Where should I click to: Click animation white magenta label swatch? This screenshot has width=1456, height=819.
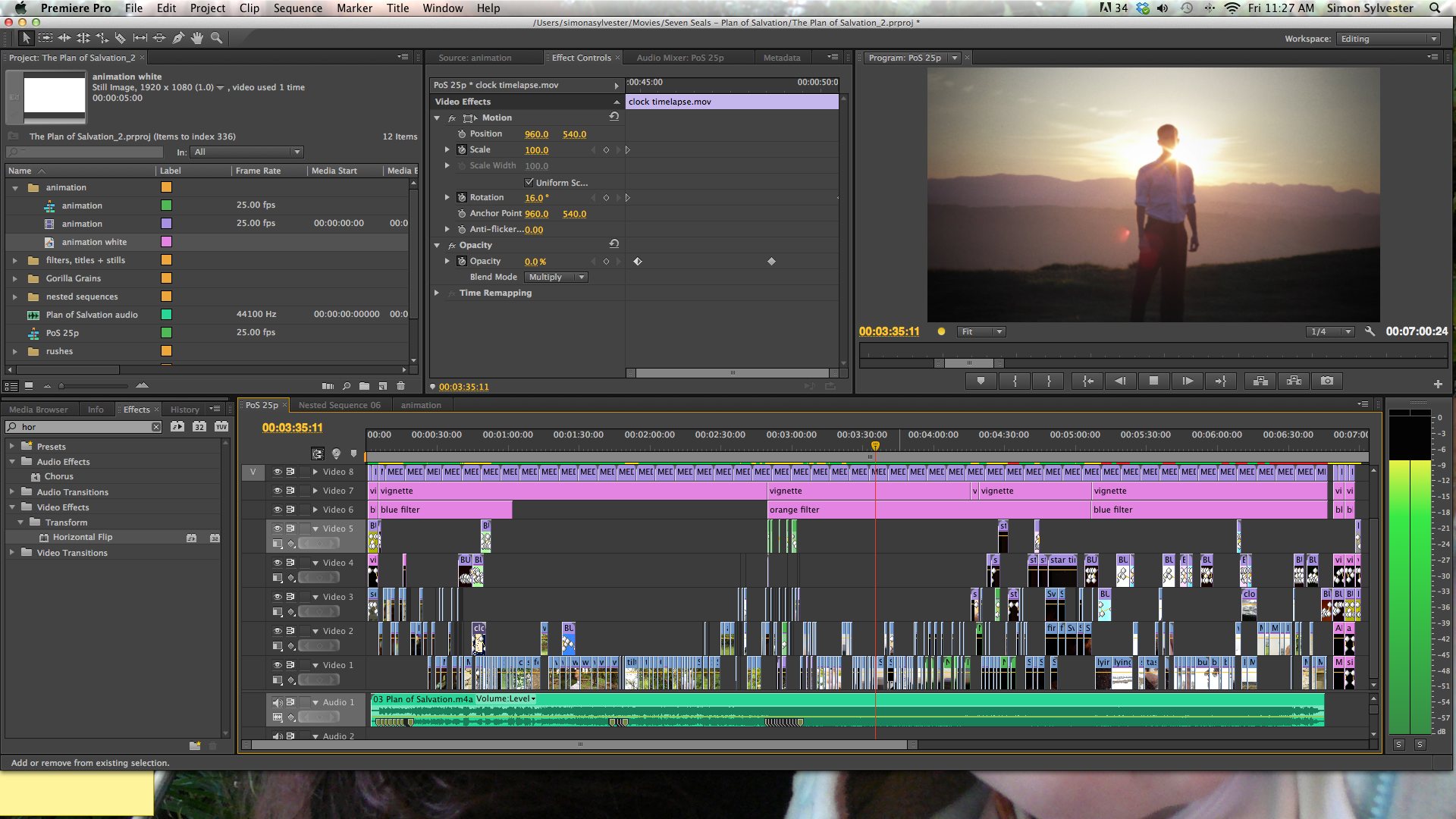coord(166,242)
